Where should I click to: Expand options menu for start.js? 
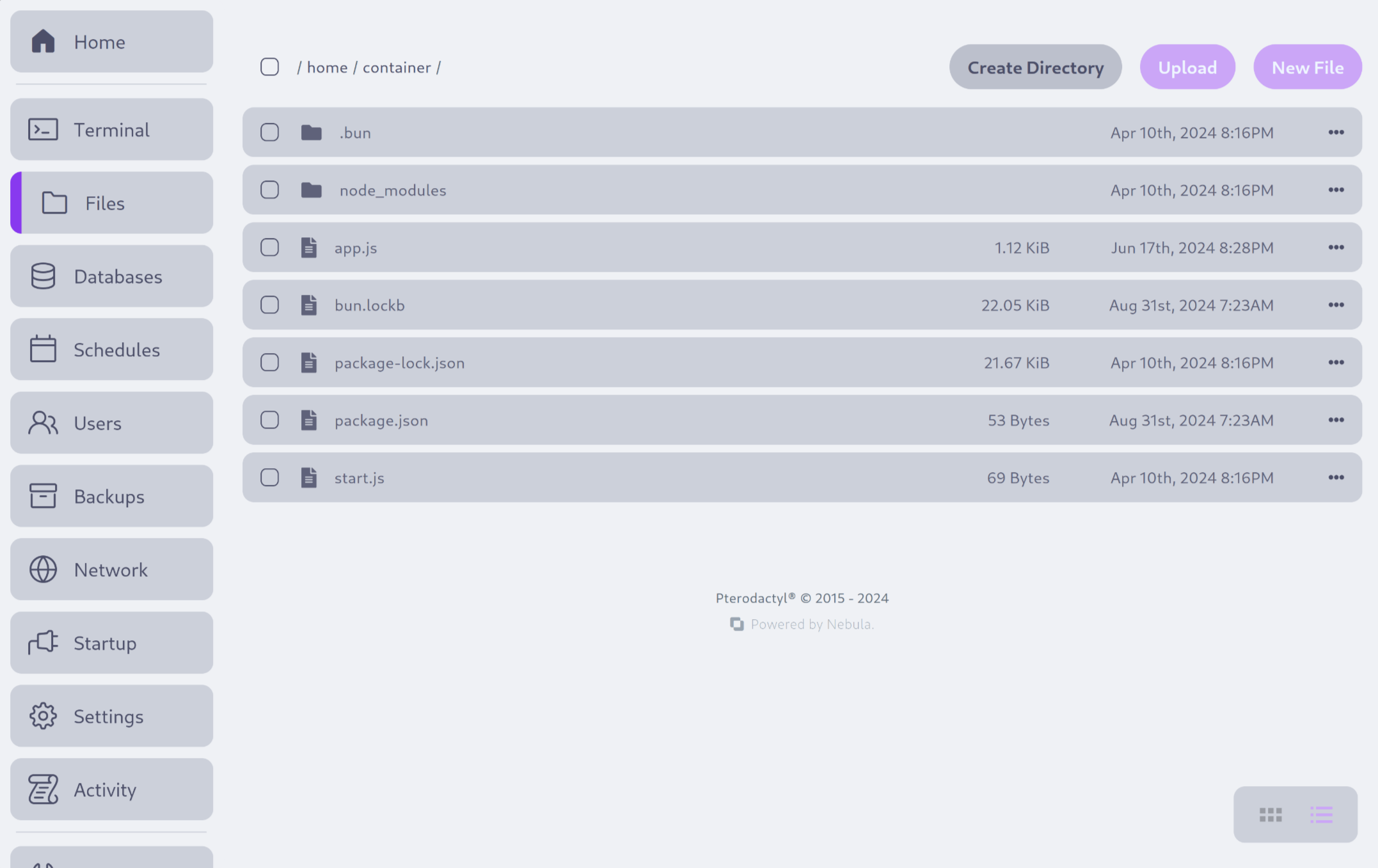point(1336,477)
